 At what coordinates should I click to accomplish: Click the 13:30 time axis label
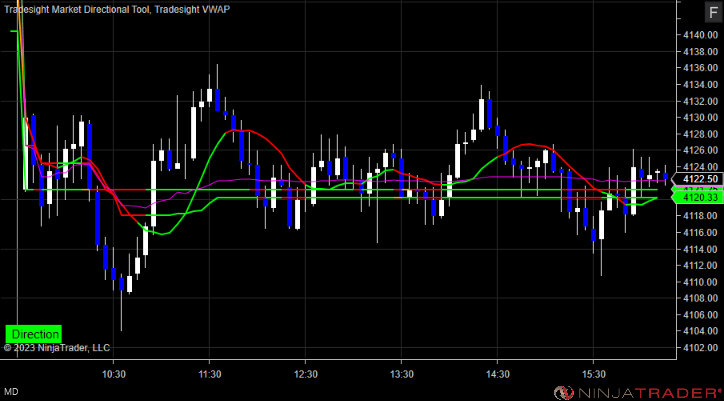click(401, 373)
